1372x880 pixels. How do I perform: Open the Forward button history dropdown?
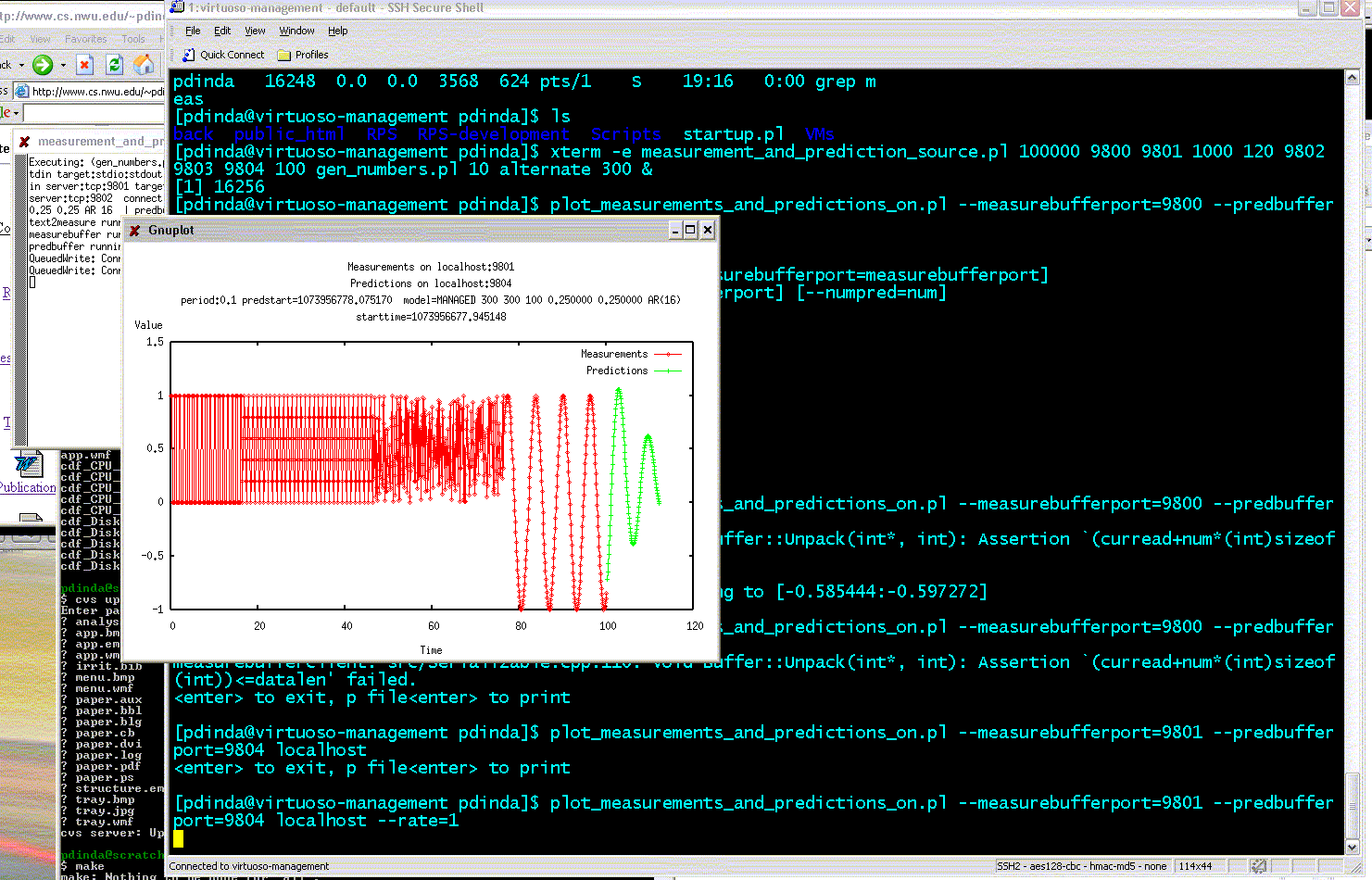63,65
